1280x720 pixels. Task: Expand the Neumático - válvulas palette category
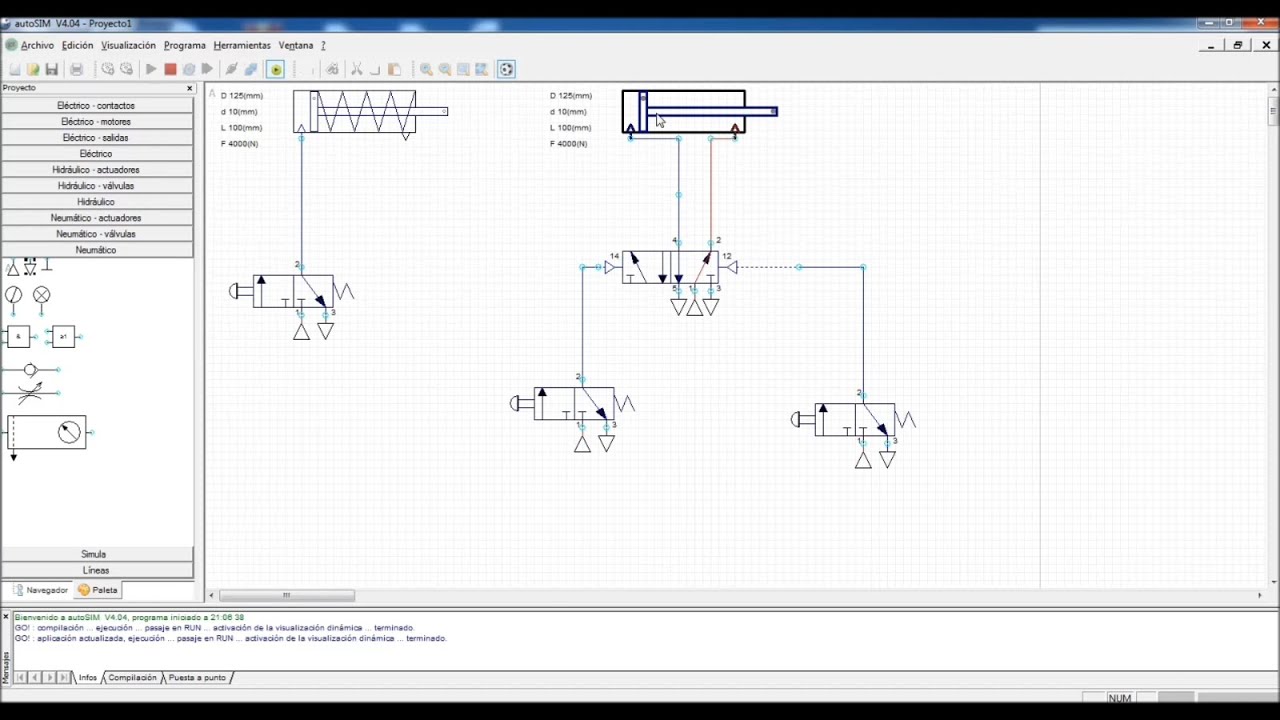pyautogui.click(x=97, y=233)
